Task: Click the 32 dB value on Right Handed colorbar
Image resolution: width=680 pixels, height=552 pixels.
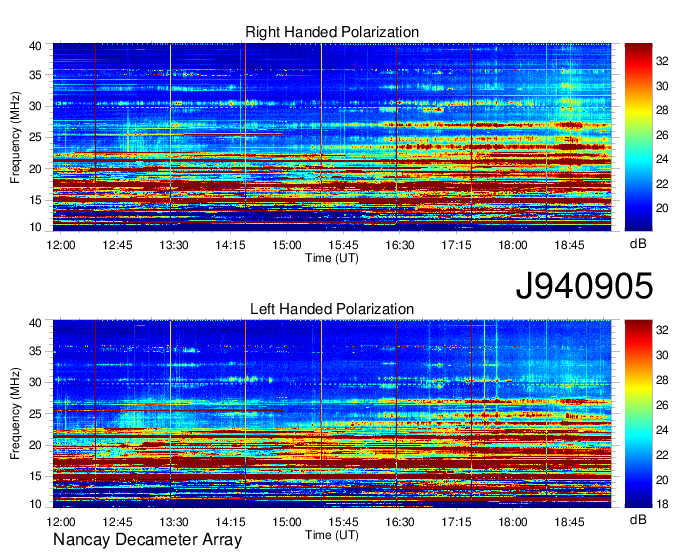Action: [662, 62]
